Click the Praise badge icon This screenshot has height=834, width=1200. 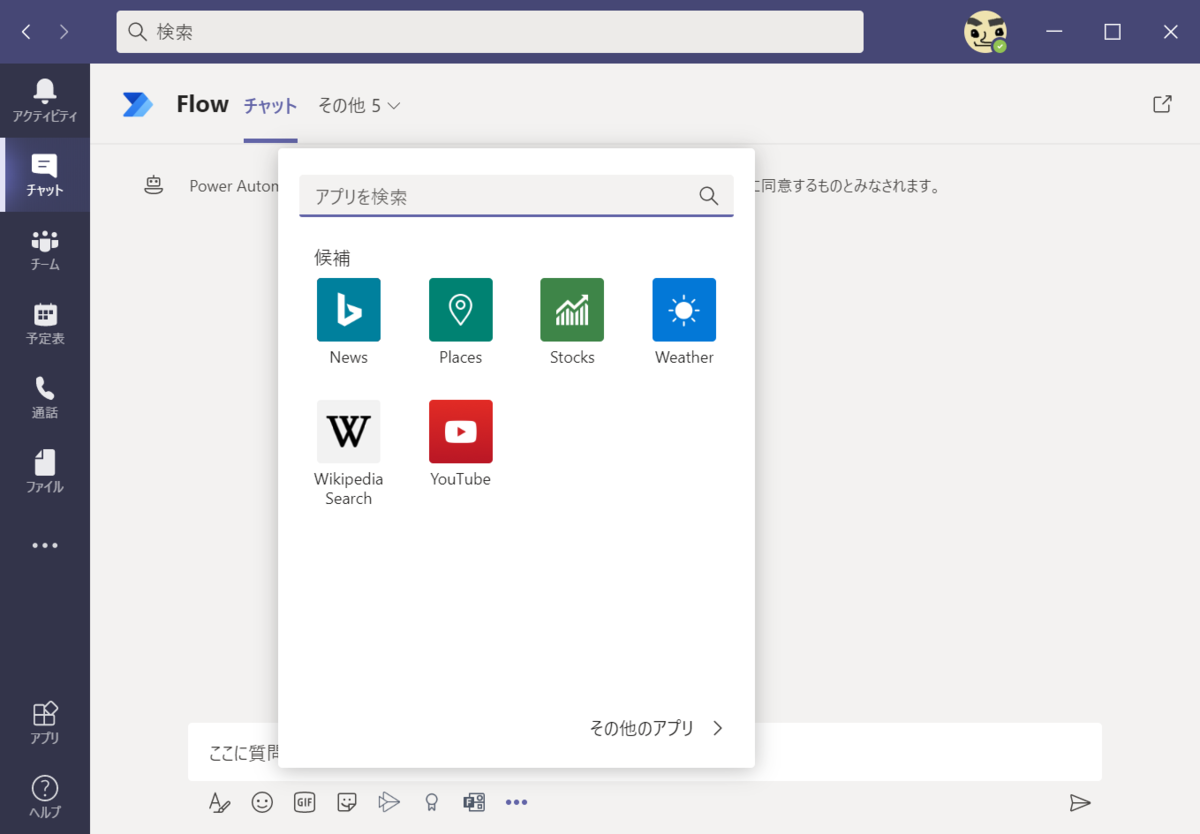432,802
